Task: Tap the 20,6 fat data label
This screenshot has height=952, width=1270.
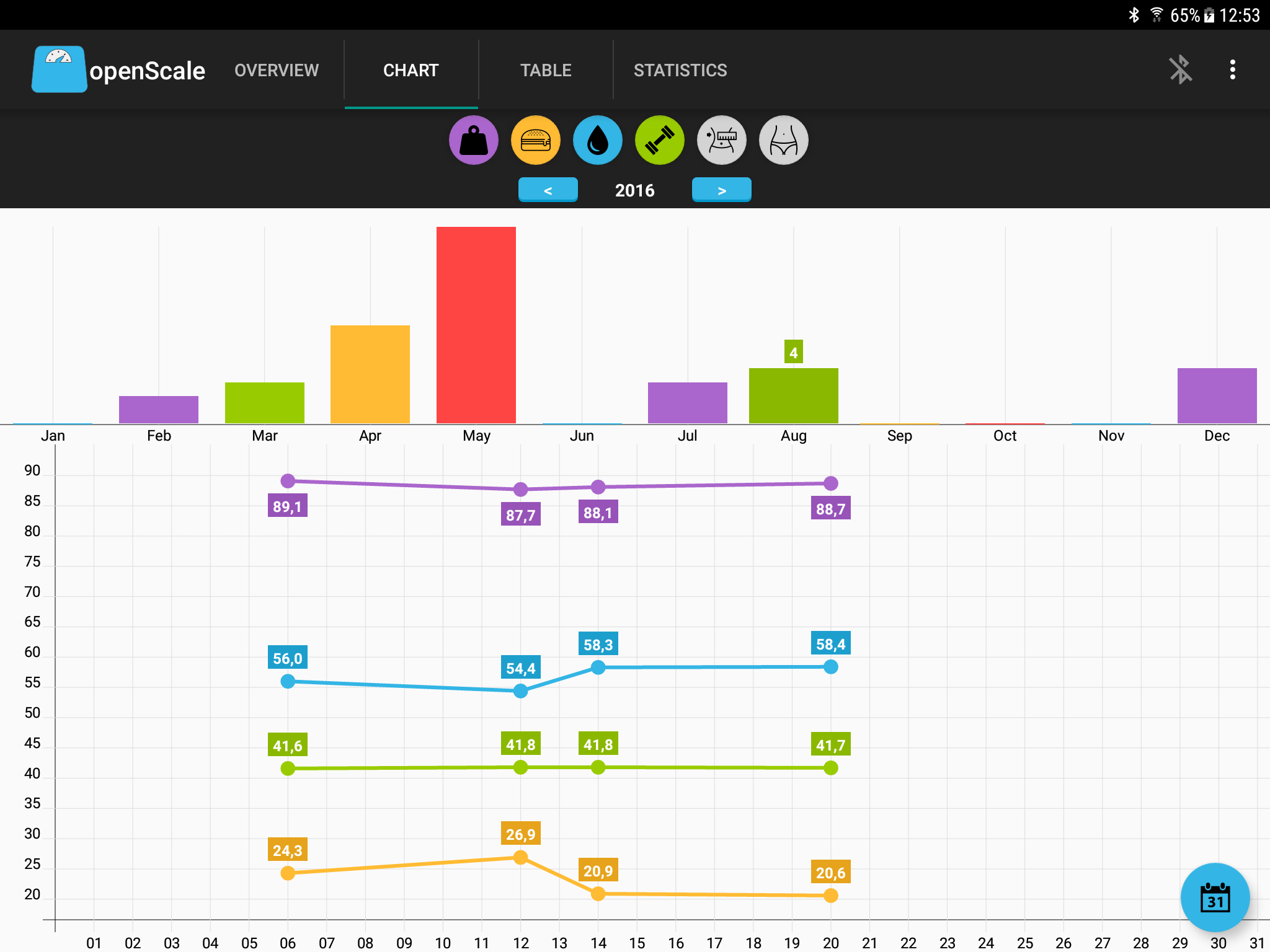Action: coord(831,872)
